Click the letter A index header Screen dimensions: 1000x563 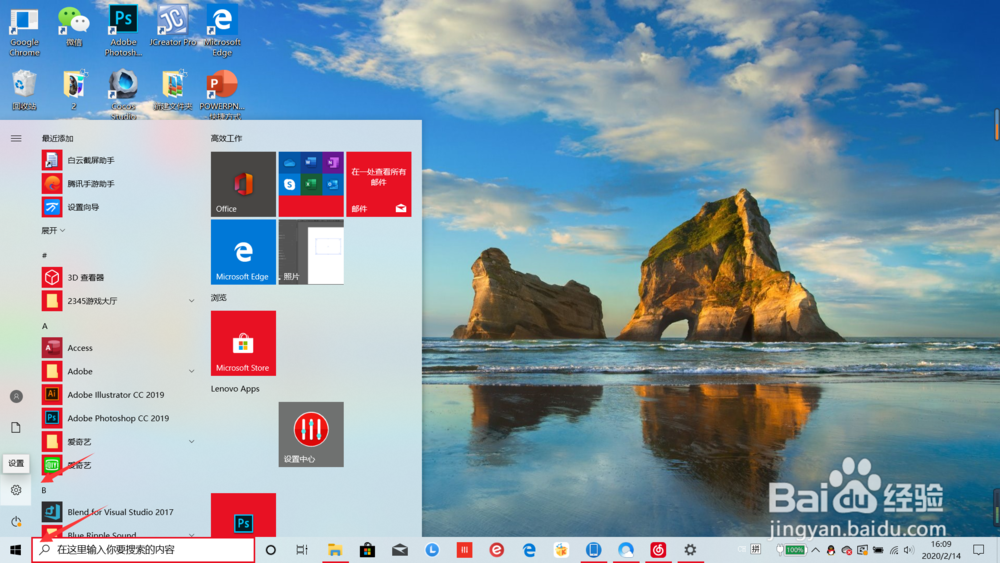pyautogui.click(x=45, y=326)
